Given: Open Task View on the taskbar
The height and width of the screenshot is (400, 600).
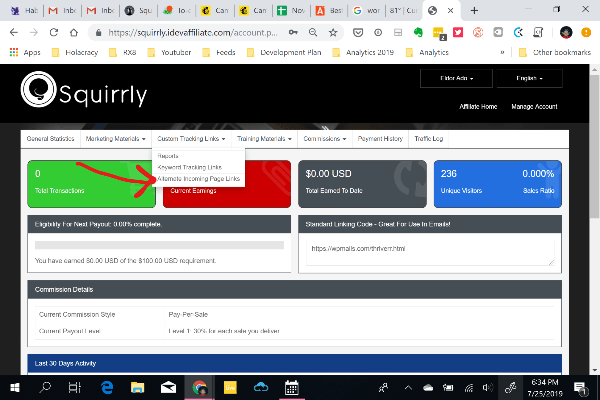Looking at the screenshot, I should (x=75, y=388).
